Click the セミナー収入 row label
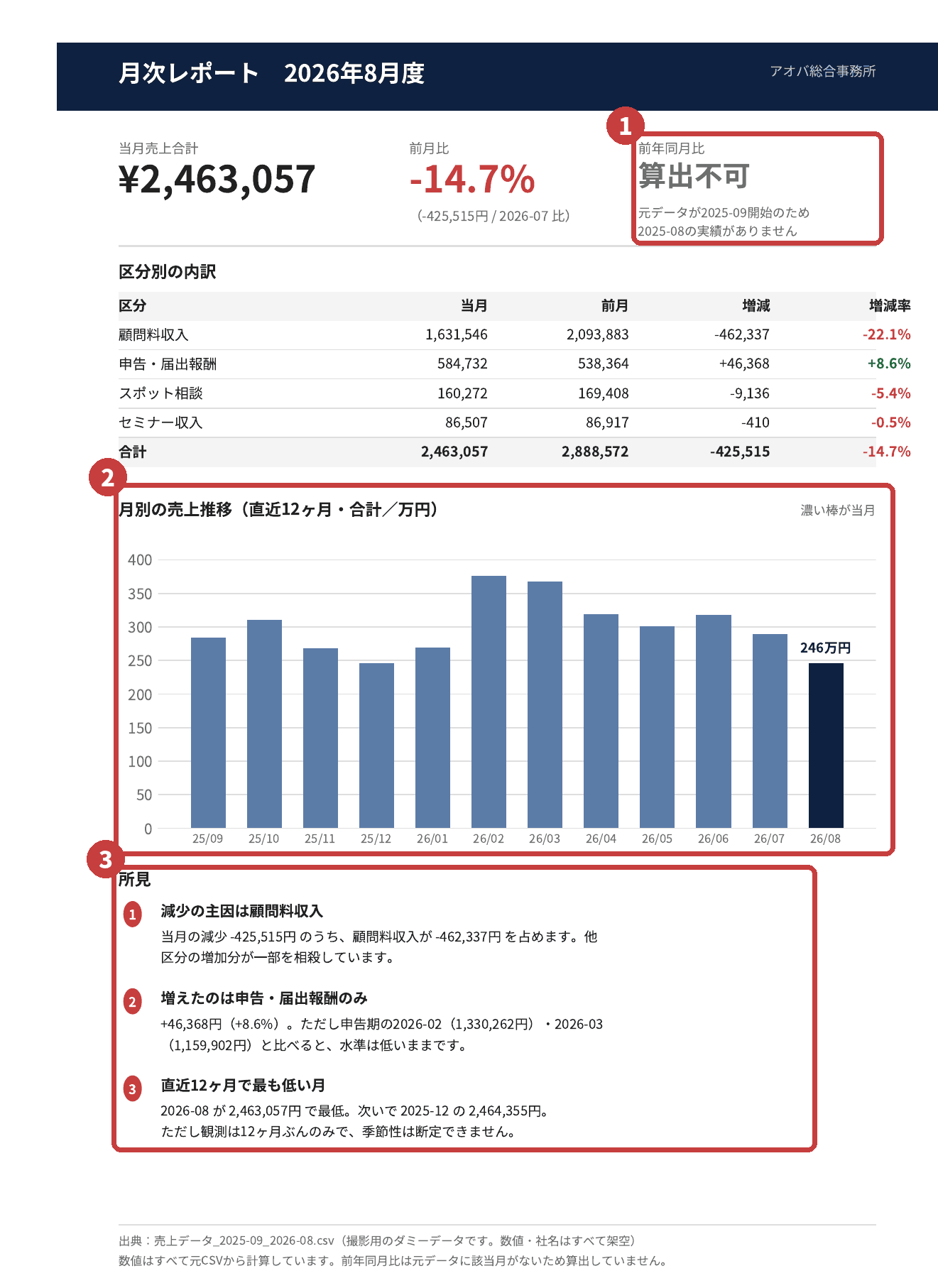The height and width of the screenshot is (1288, 938). click(x=160, y=422)
